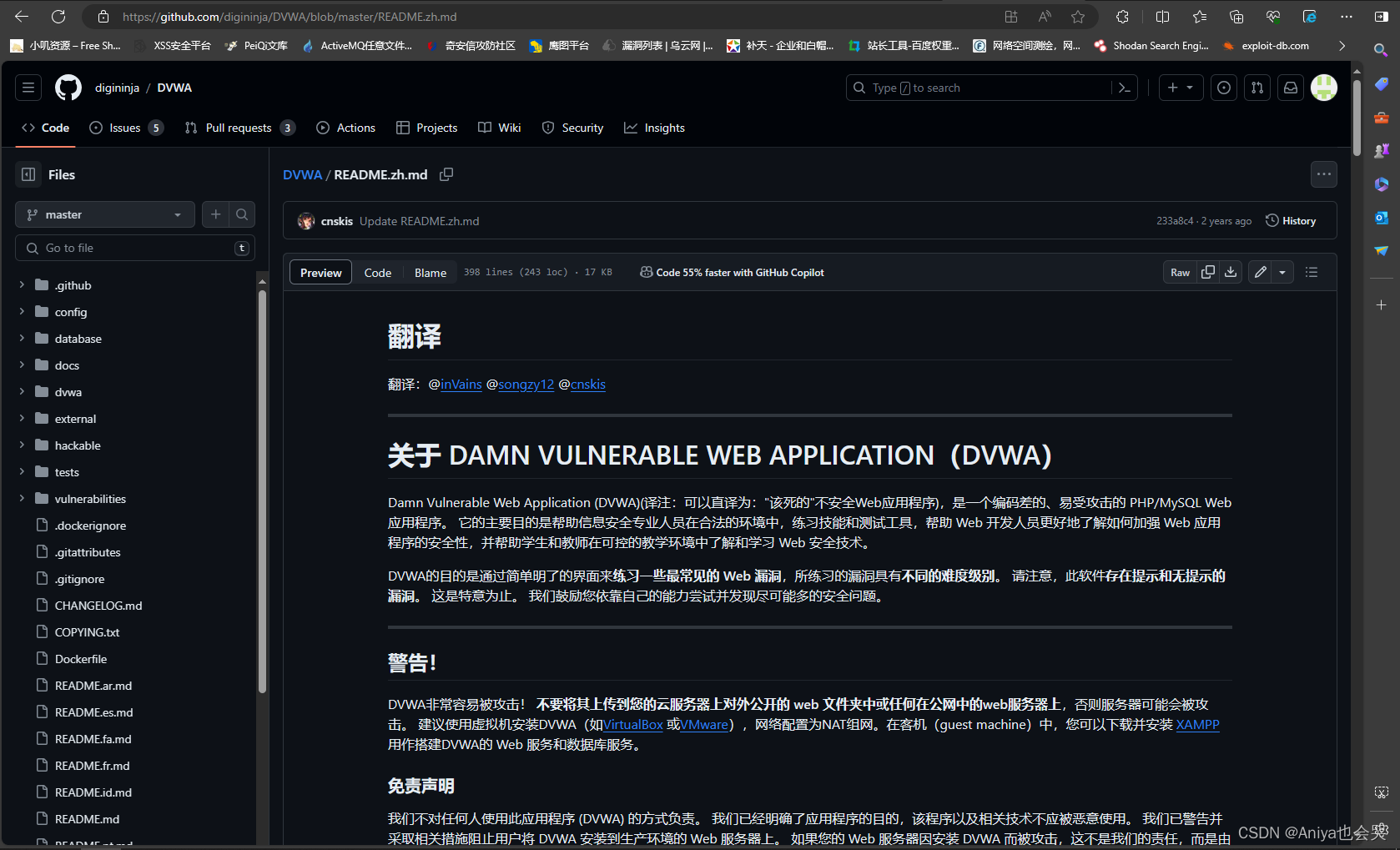1400x850 pixels.
Task: Open the Outlook sidebar icon
Action: tap(1381, 218)
